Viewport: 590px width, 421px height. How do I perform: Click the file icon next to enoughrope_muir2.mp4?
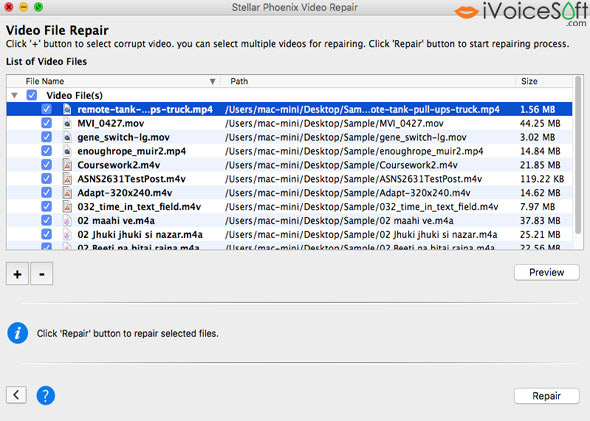pos(67,151)
